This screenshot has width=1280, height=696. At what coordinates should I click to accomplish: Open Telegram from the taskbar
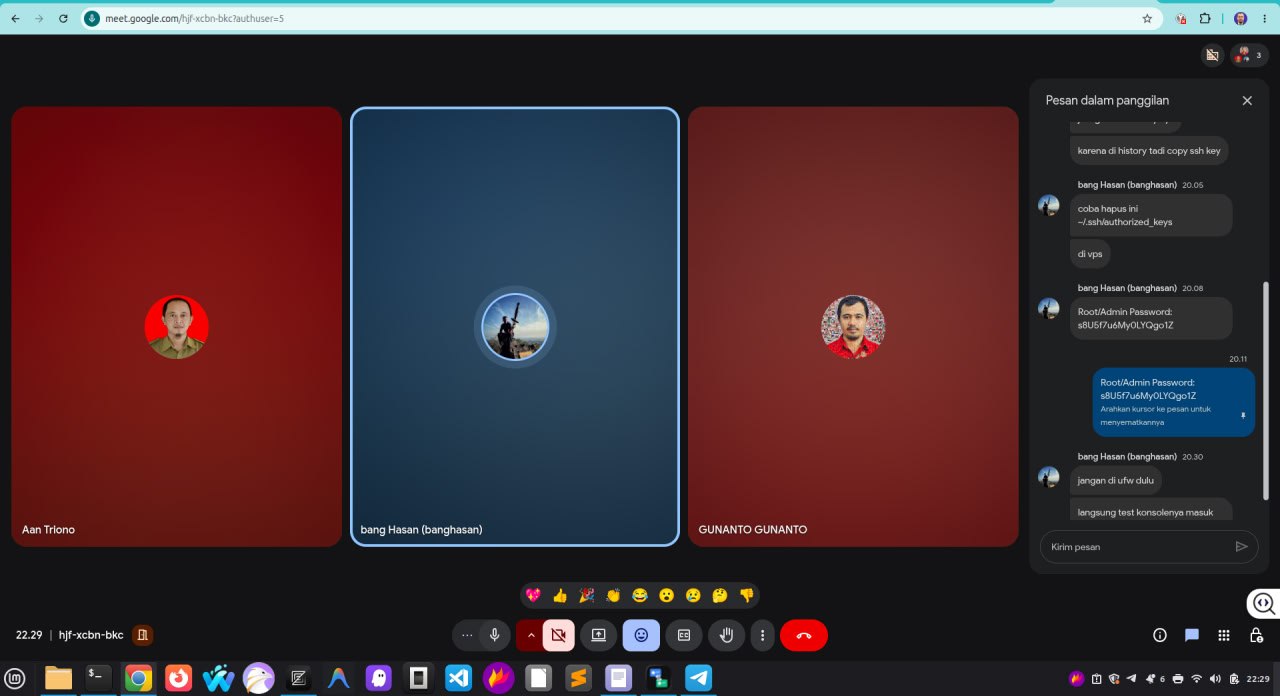click(x=698, y=678)
